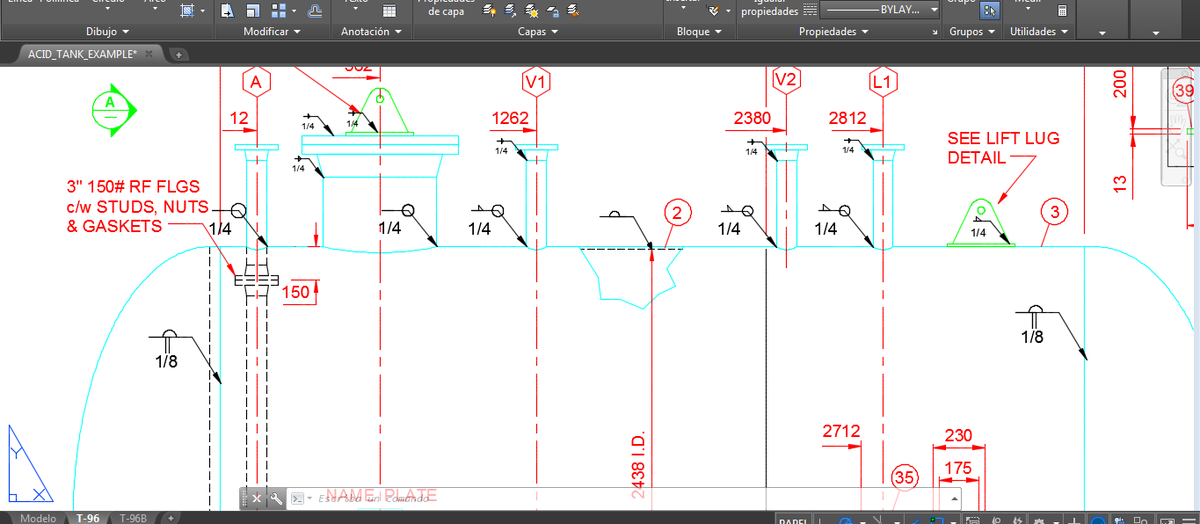1200x524 pixels.
Task: Expand the Modificar panel
Action: pos(272,32)
